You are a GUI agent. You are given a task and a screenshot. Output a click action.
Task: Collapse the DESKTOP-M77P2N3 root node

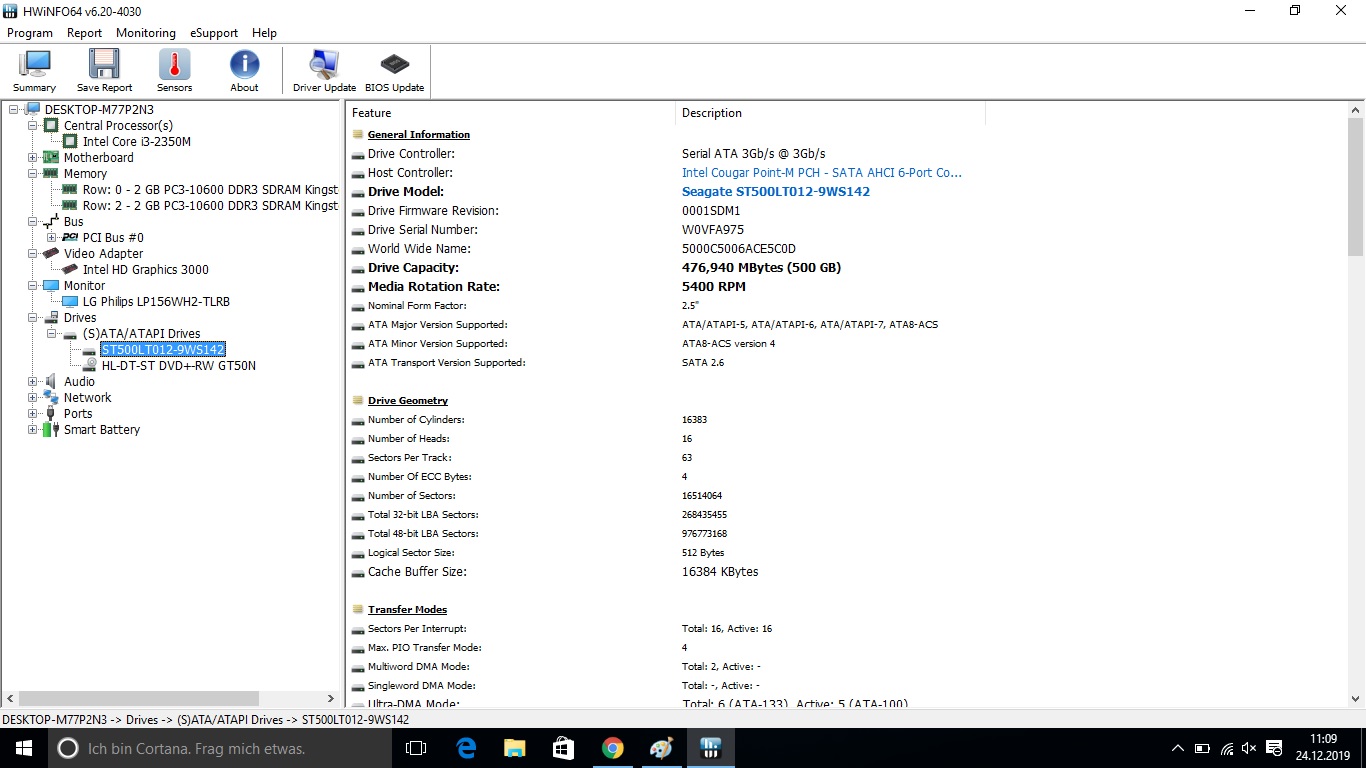tap(13, 110)
